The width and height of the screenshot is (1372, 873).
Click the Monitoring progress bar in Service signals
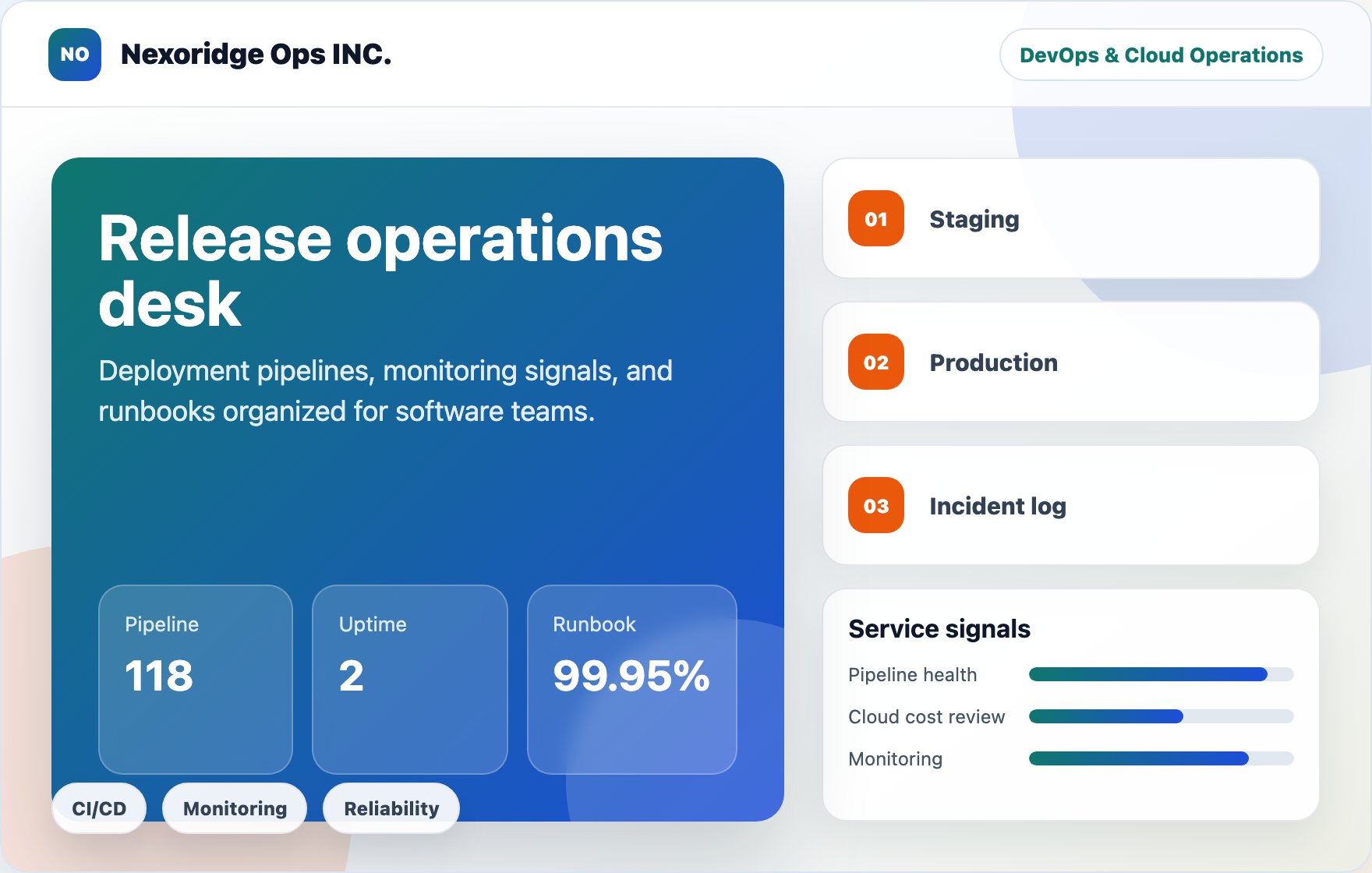click(x=1161, y=758)
